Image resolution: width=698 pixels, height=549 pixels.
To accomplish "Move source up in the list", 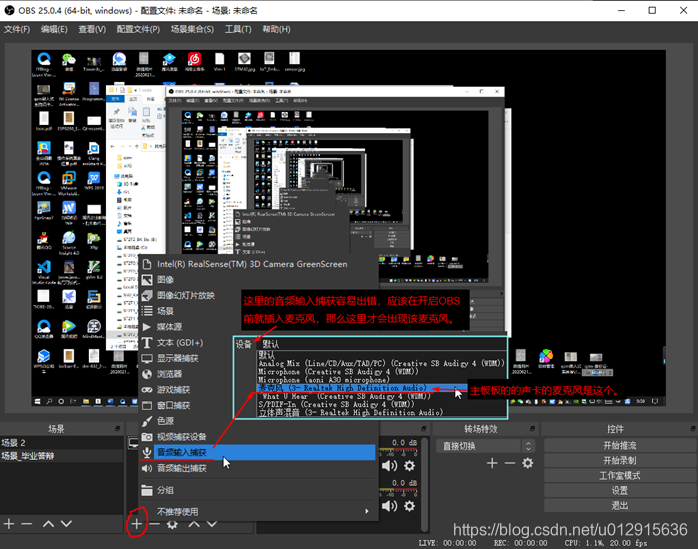I will pos(194,524).
